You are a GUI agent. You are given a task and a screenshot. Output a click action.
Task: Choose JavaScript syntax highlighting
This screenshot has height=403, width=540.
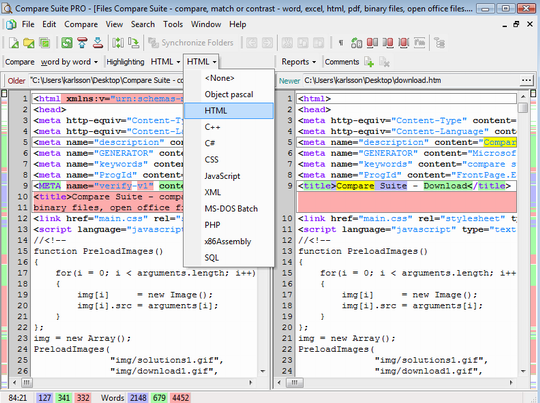(x=229, y=176)
